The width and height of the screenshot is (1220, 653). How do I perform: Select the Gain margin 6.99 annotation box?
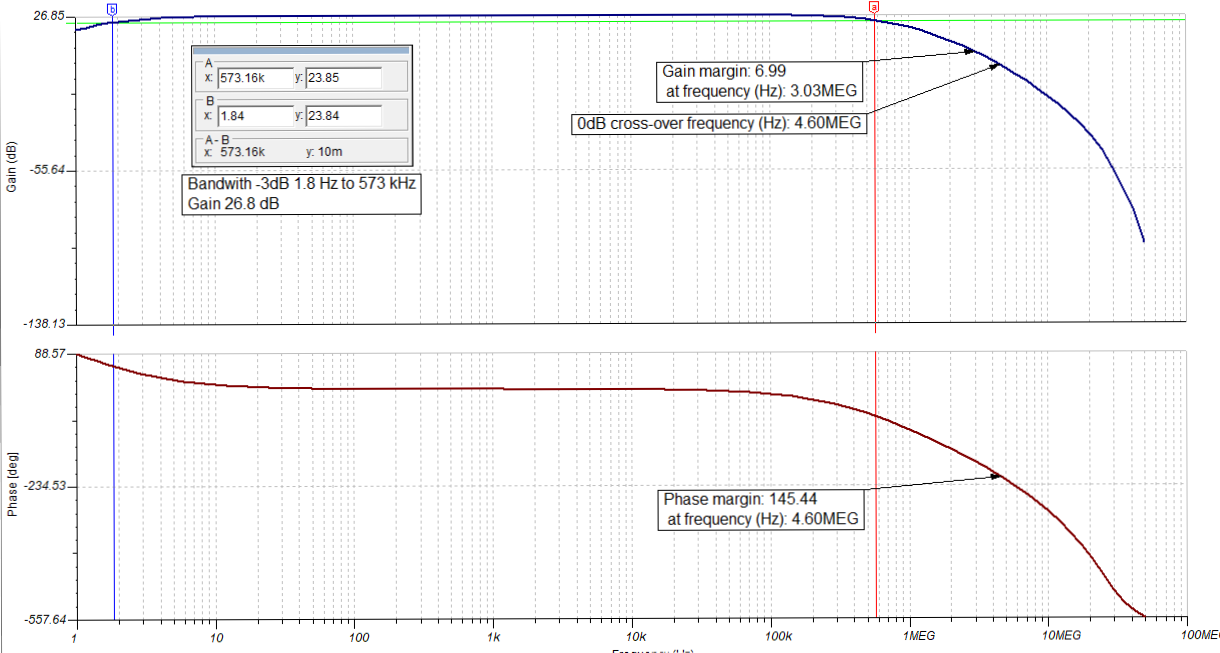click(x=759, y=81)
